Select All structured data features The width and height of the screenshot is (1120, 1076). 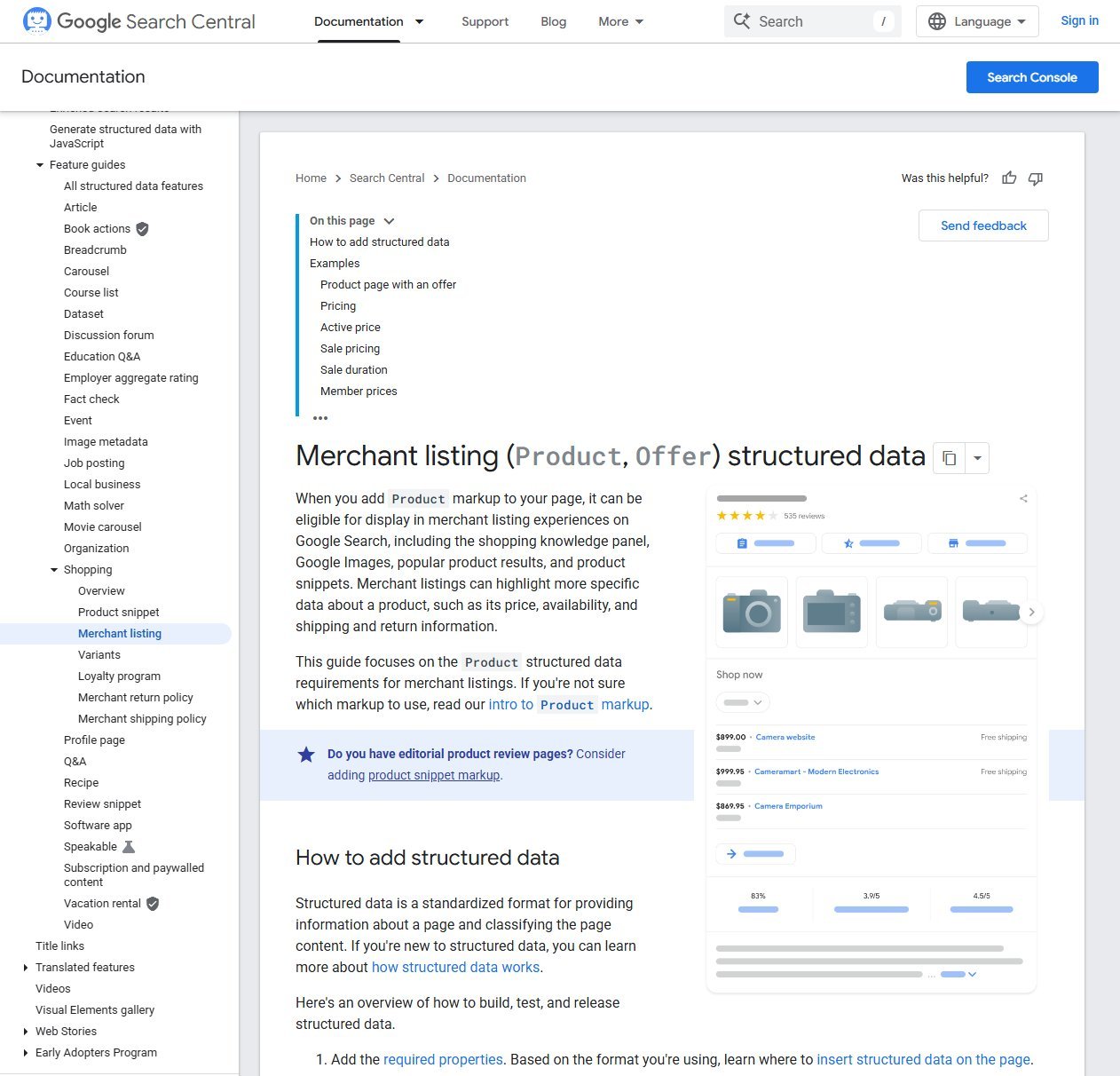tap(133, 186)
